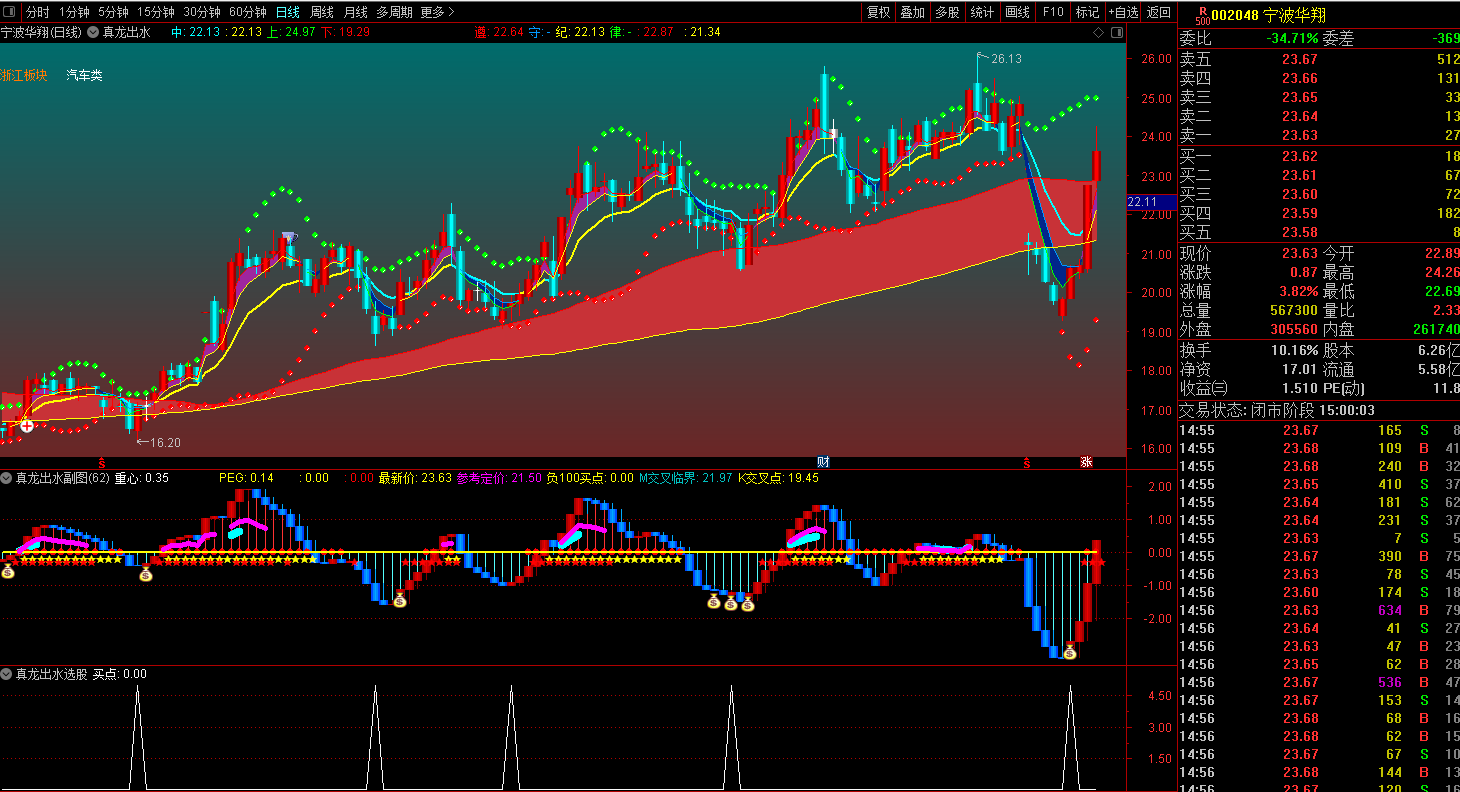Open F10 company info
Screen dimensions: 1460x792
click(1052, 12)
